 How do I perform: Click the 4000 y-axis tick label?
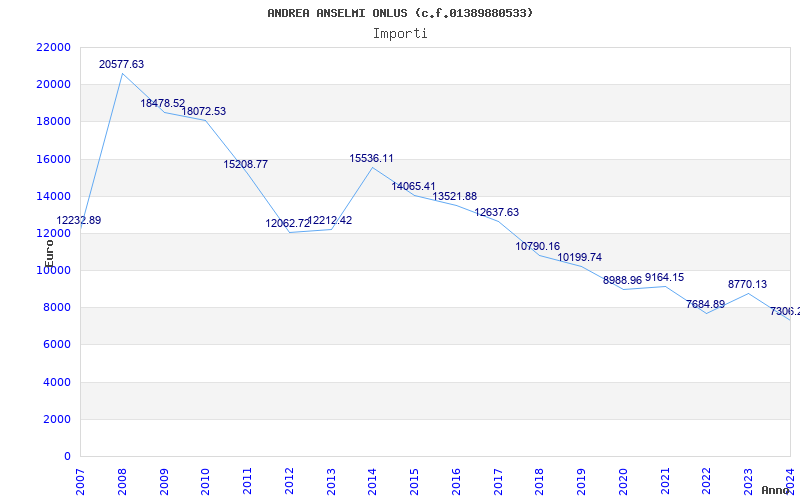pyautogui.click(x=57, y=382)
